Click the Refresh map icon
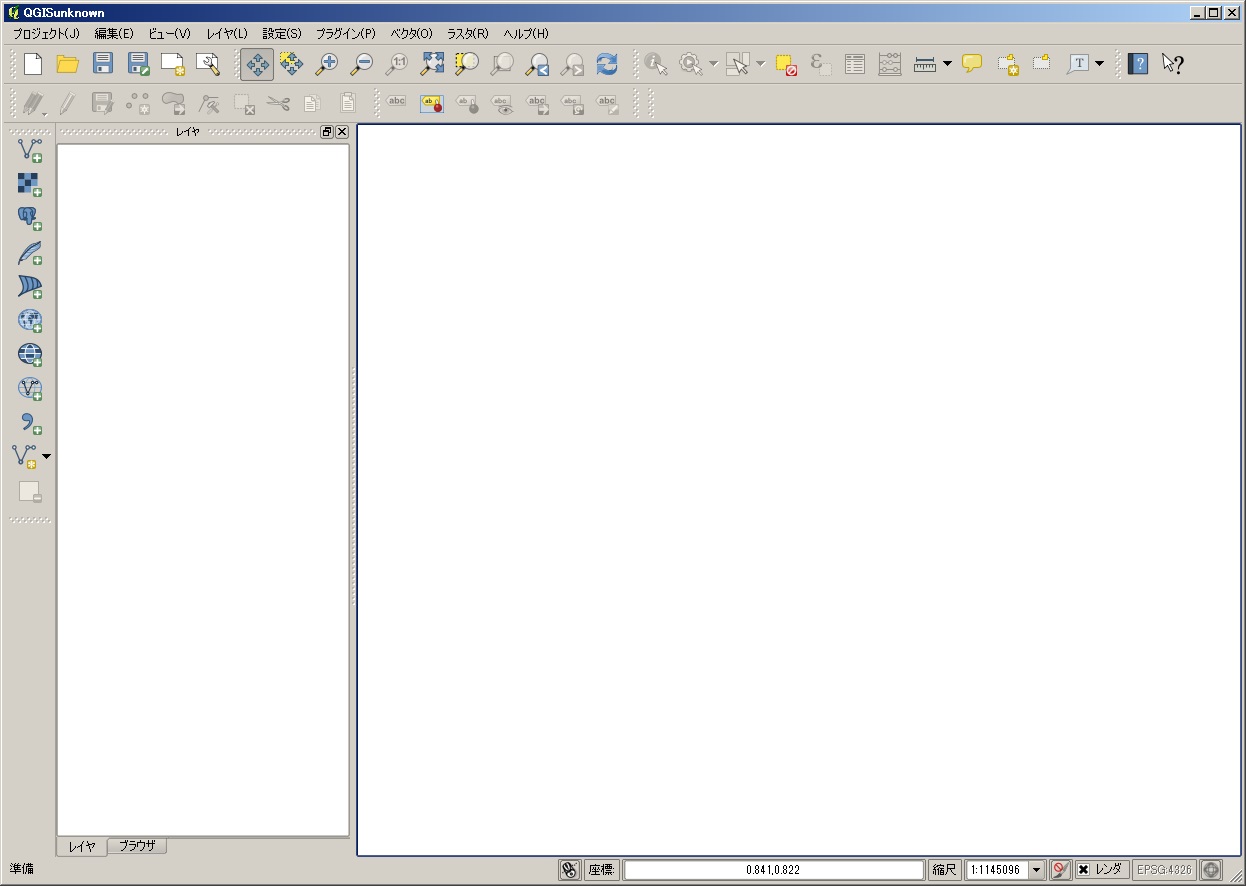 pos(607,63)
